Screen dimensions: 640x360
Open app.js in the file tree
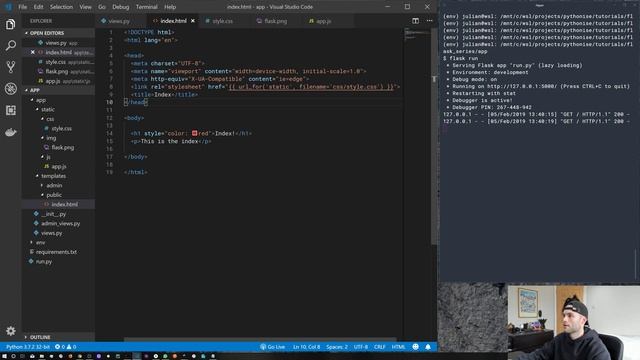tap(58, 167)
